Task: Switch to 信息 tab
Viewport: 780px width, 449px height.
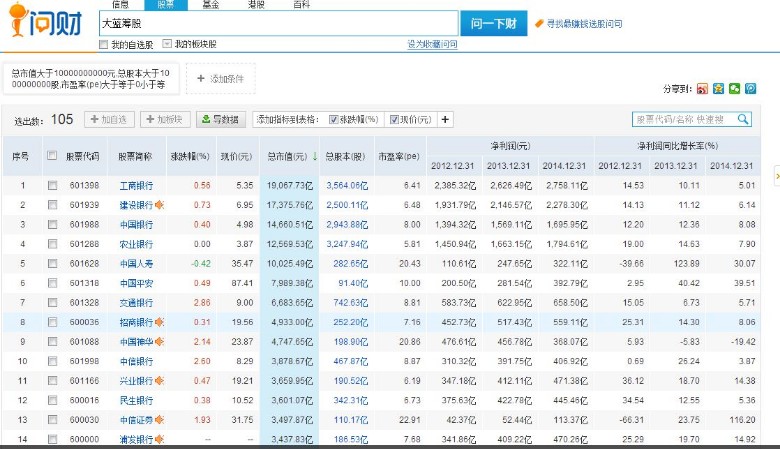Action: click(121, 4)
